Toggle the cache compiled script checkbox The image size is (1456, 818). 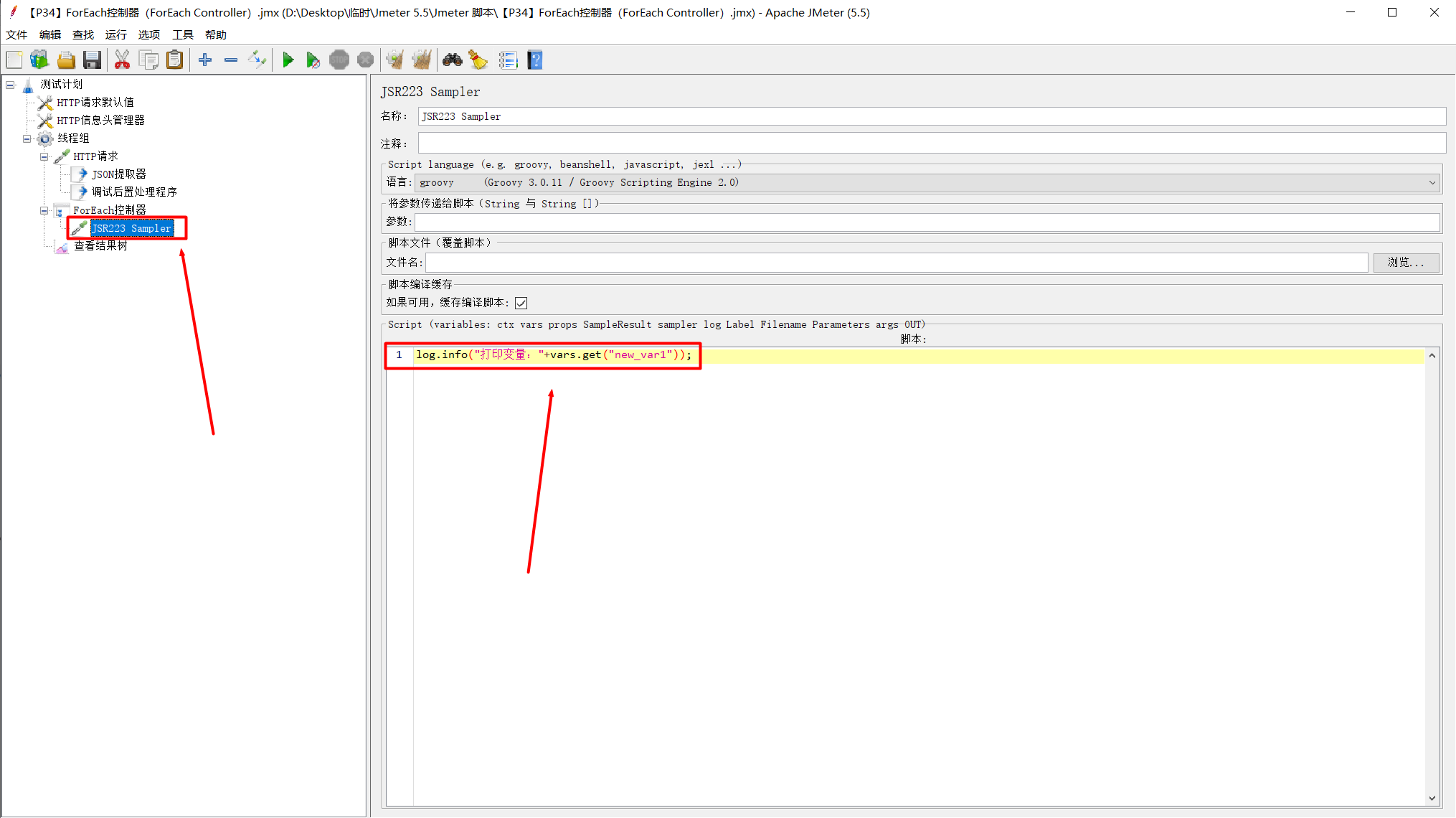click(521, 304)
